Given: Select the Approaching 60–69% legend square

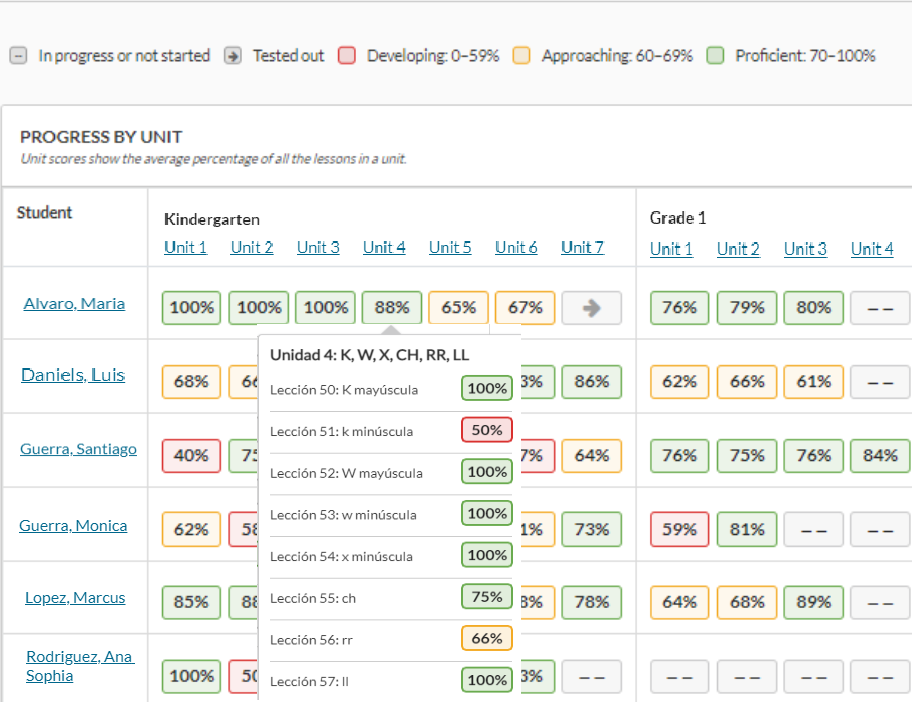Looking at the screenshot, I should (521, 55).
